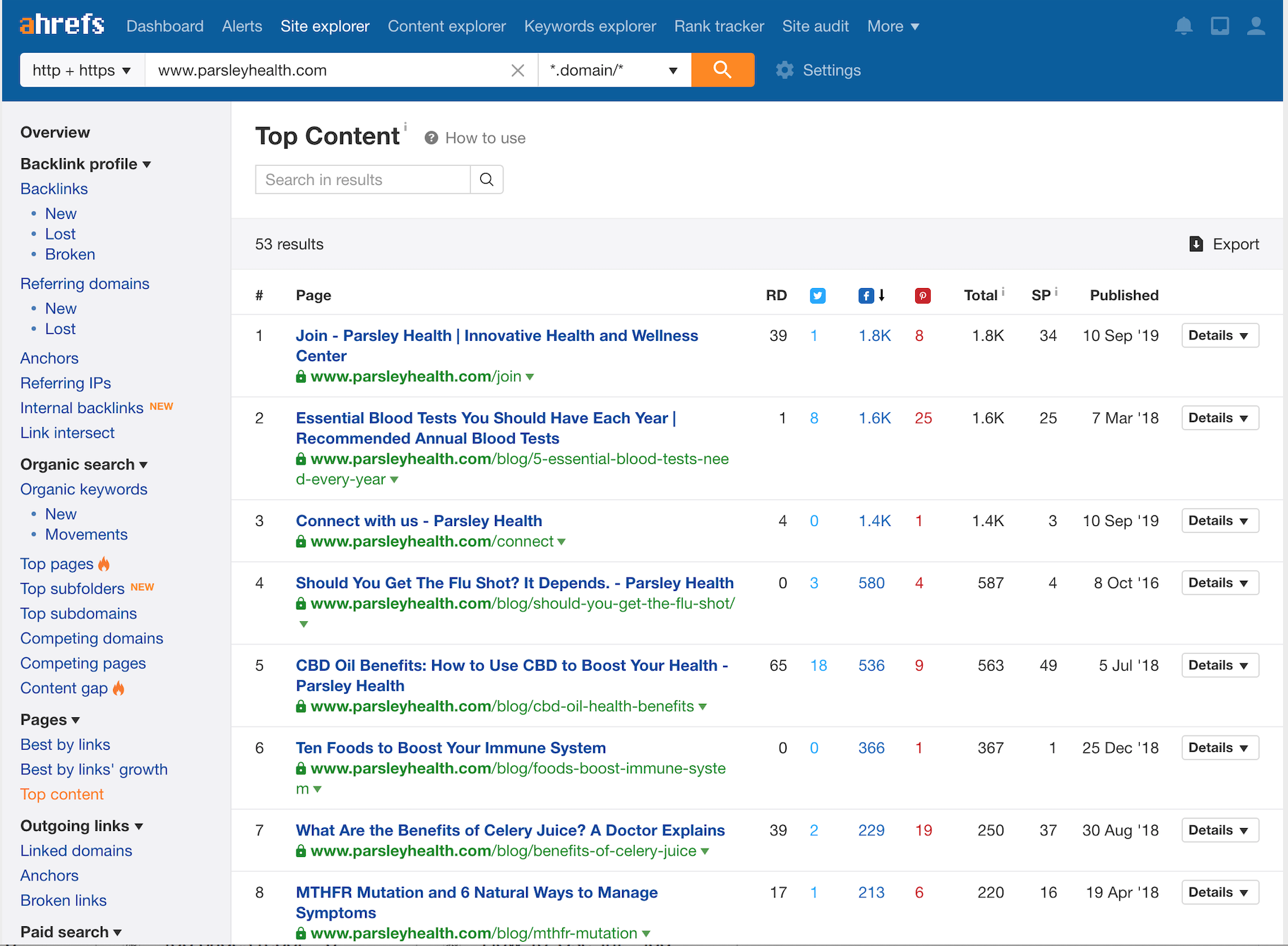
Task: Open the URL arrow menu for parsleyhealth.com/join
Action: click(530, 377)
